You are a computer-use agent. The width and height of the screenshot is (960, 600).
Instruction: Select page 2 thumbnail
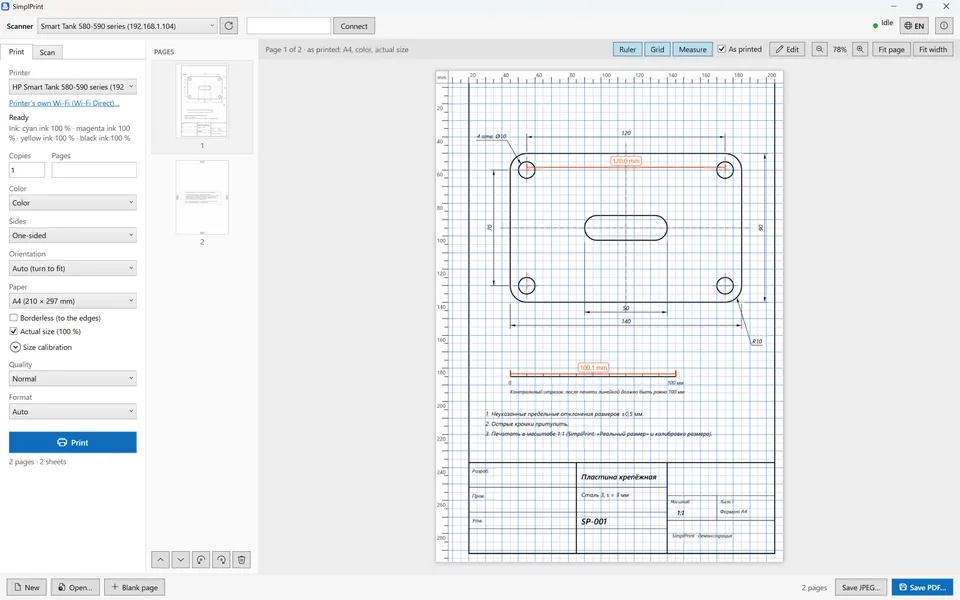[202, 197]
